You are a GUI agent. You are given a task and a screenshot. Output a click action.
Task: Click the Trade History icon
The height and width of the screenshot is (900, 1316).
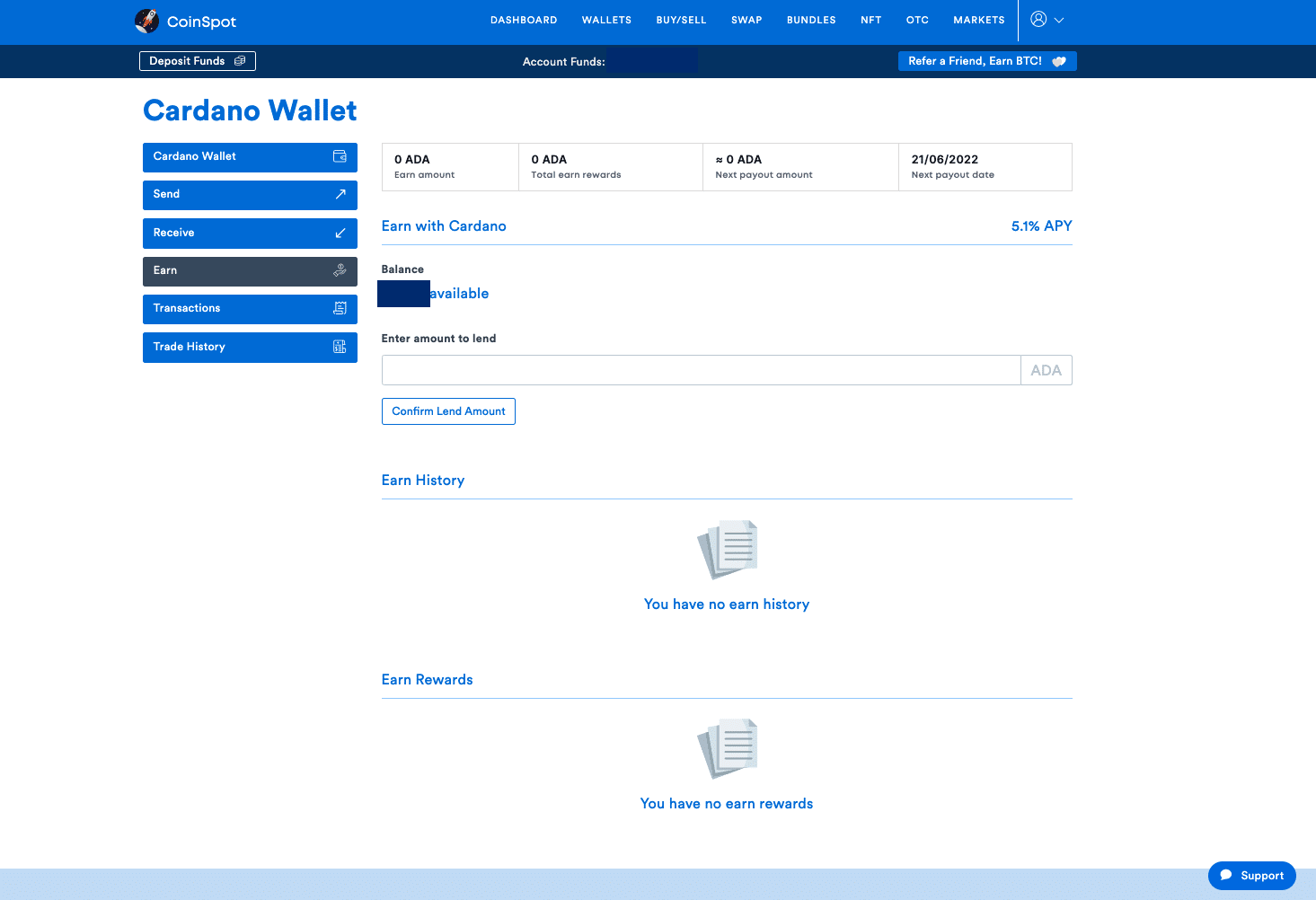pyautogui.click(x=340, y=347)
